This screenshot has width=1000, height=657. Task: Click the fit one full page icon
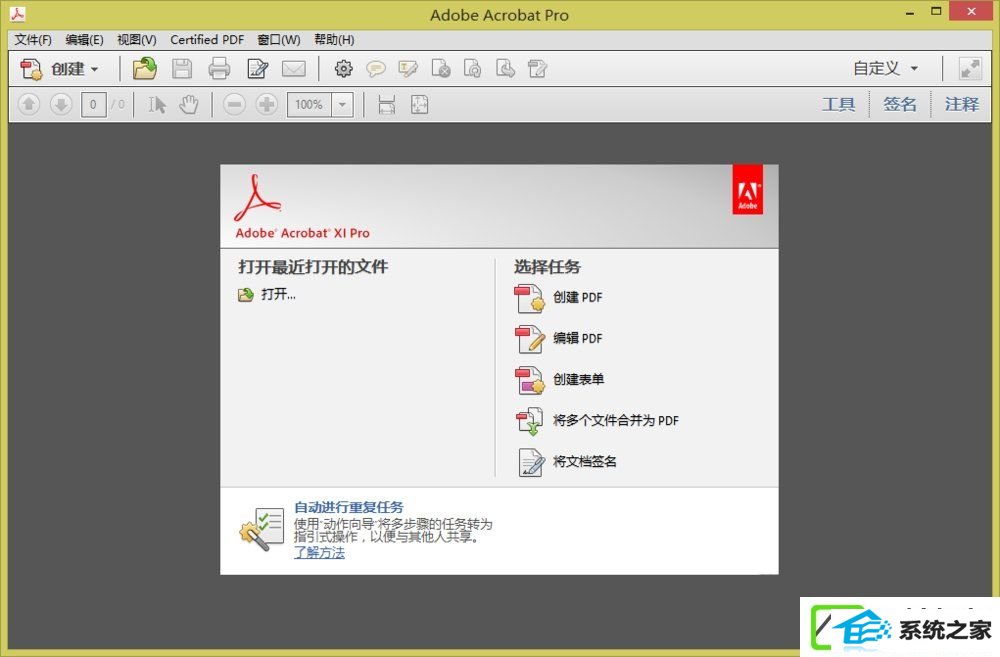coord(419,104)
